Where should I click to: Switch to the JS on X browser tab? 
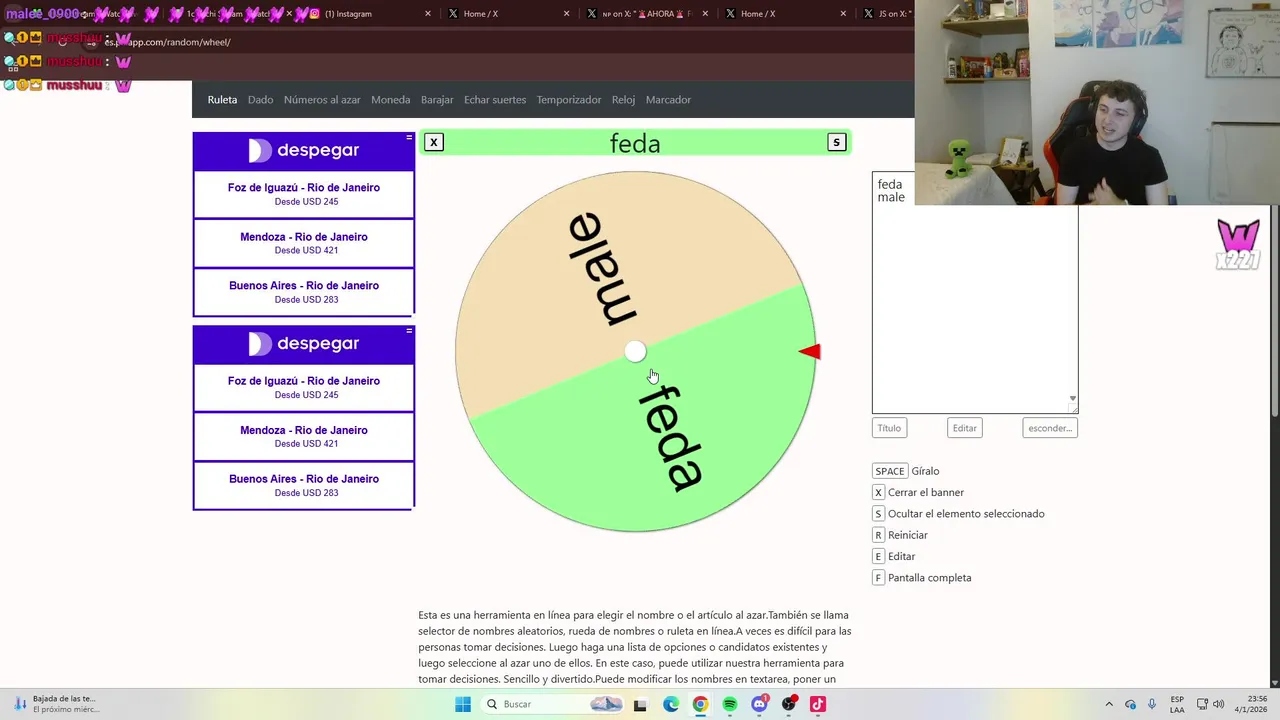tap(885, 14)
